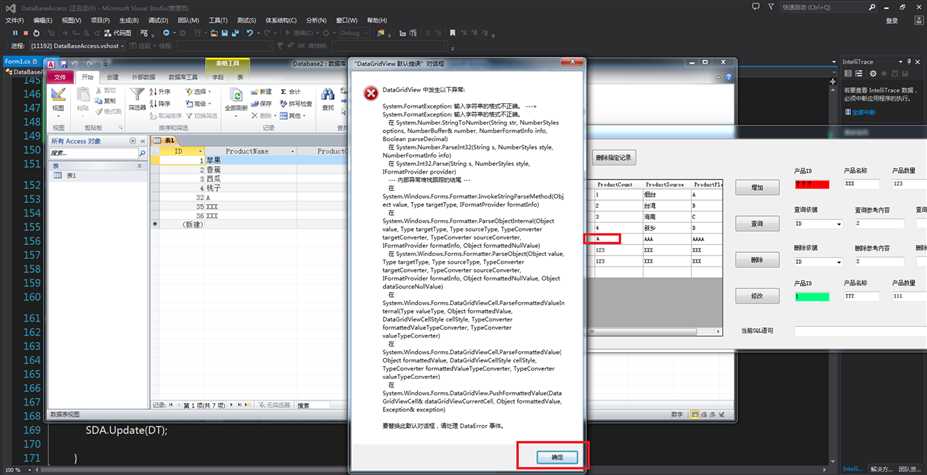Collapse the Access navigation pane shutter
Image resolution: width=927 pixels, height=475 pixels.
point(142,141)
